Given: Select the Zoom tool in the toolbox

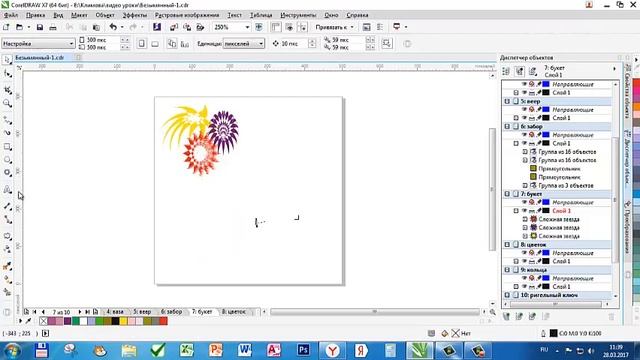Looking at the screenshot, I should 7,103.
